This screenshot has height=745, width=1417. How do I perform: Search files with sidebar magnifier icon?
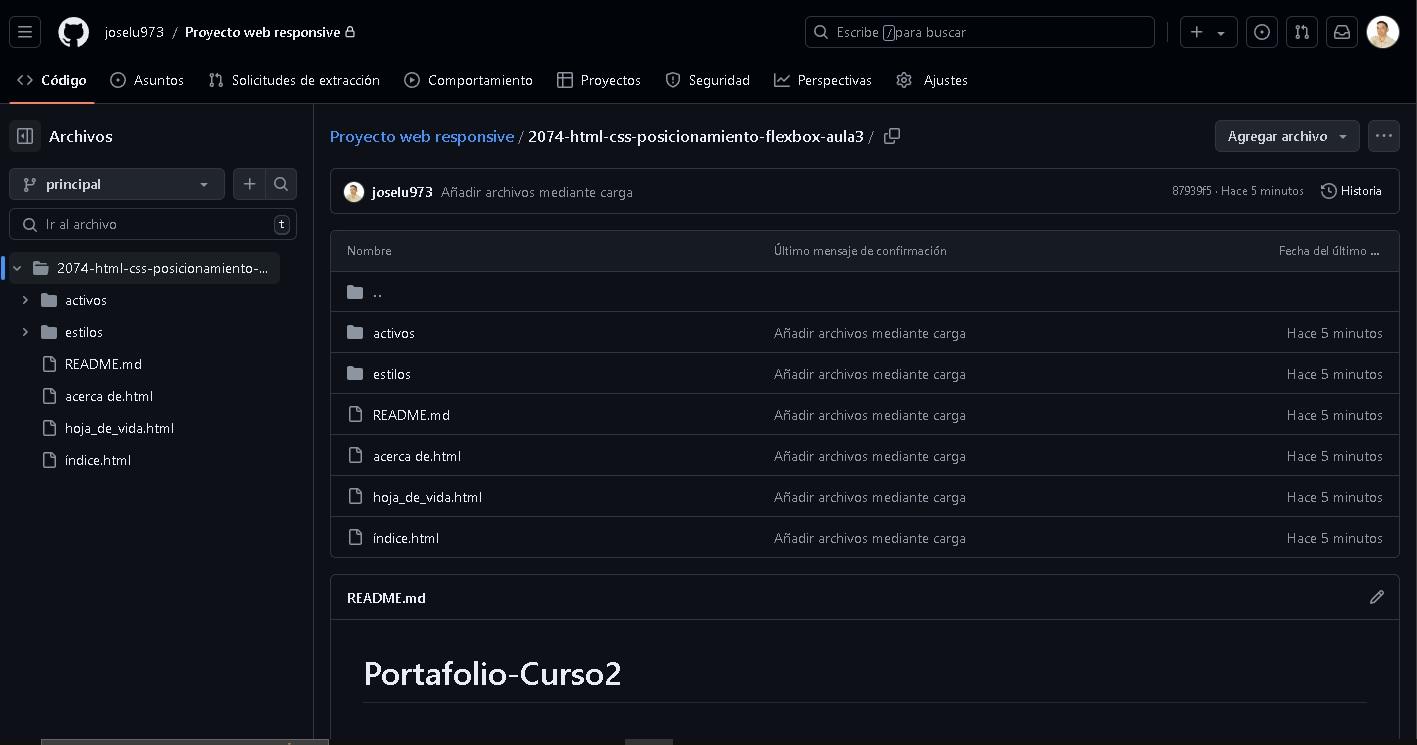[281, 184]
